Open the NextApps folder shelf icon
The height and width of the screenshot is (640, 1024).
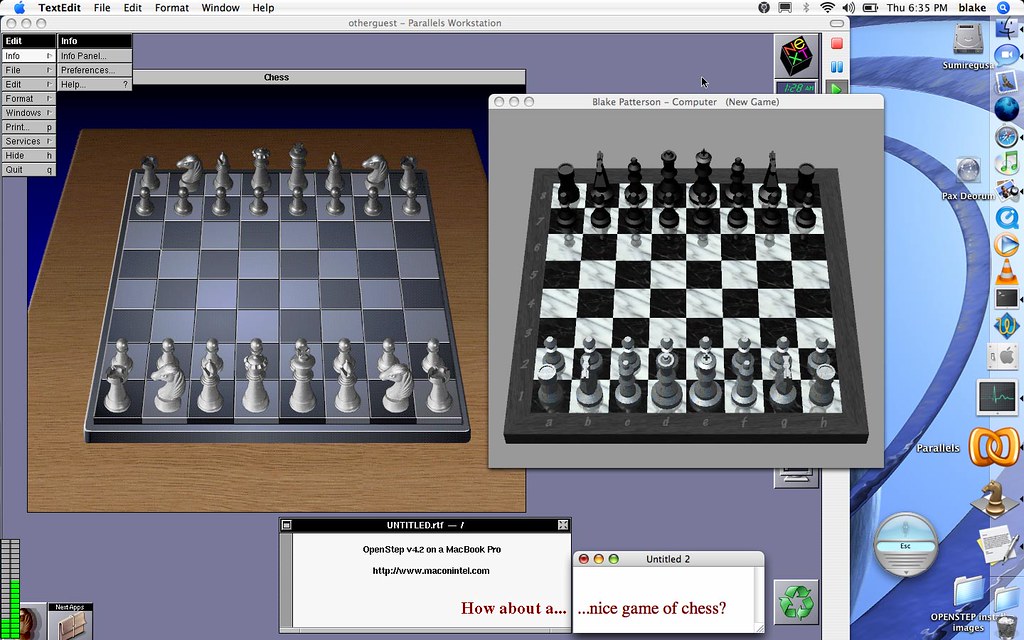[70, 622]
